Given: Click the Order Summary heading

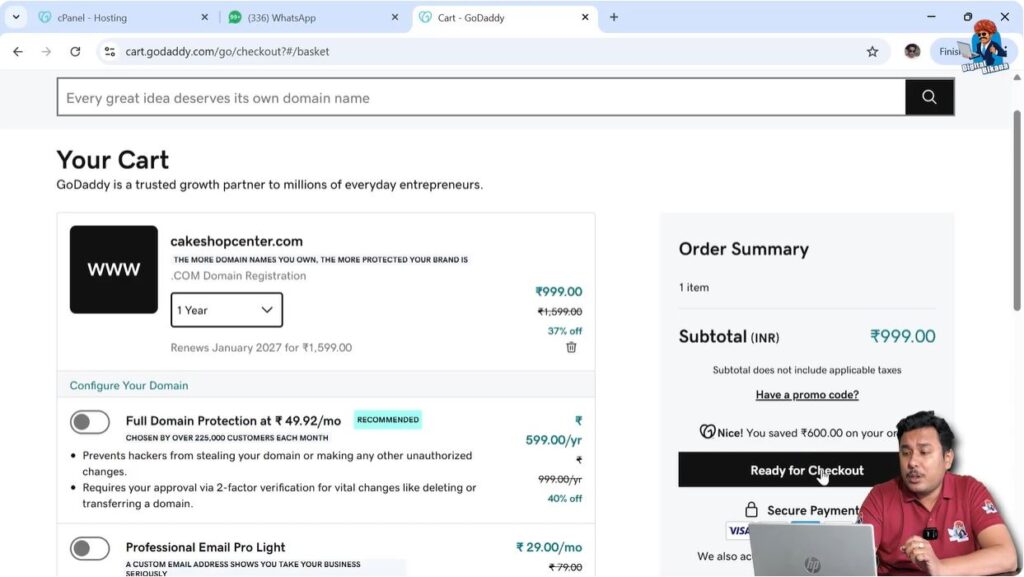Looking at the screenshot, I should (744, 249).
